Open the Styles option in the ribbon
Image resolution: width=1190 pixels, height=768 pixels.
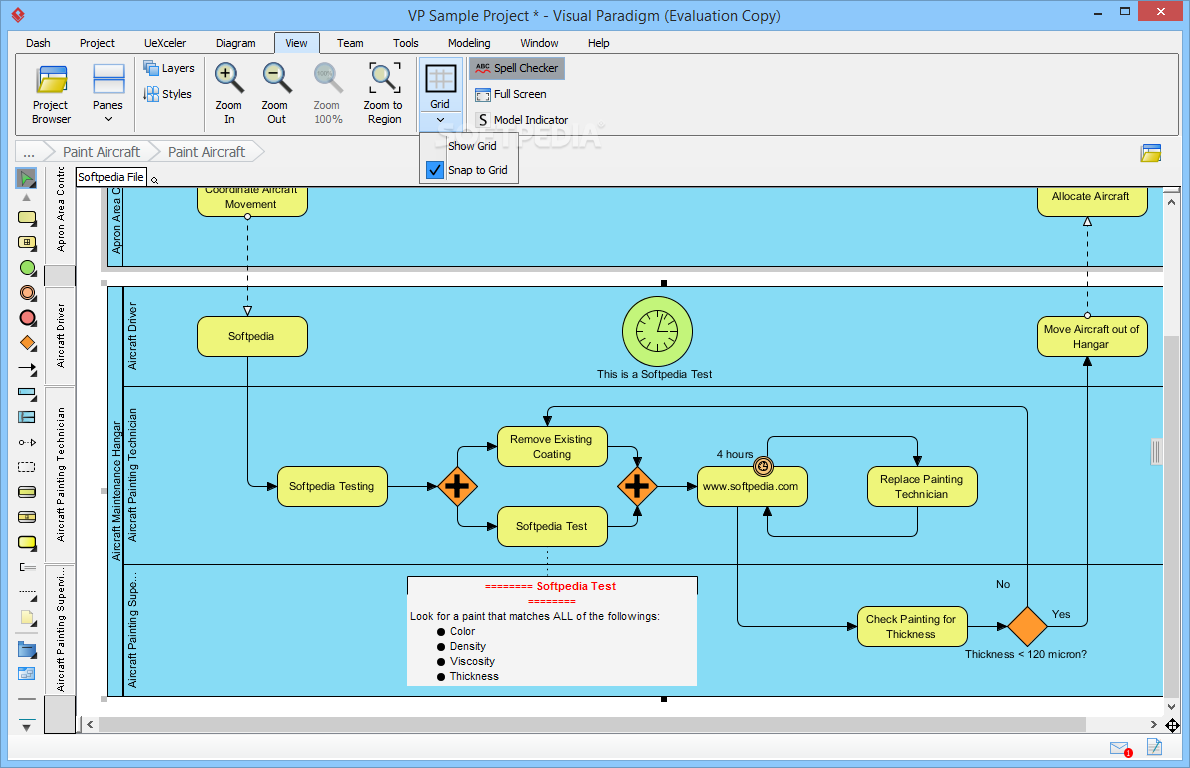click(168, 94)
